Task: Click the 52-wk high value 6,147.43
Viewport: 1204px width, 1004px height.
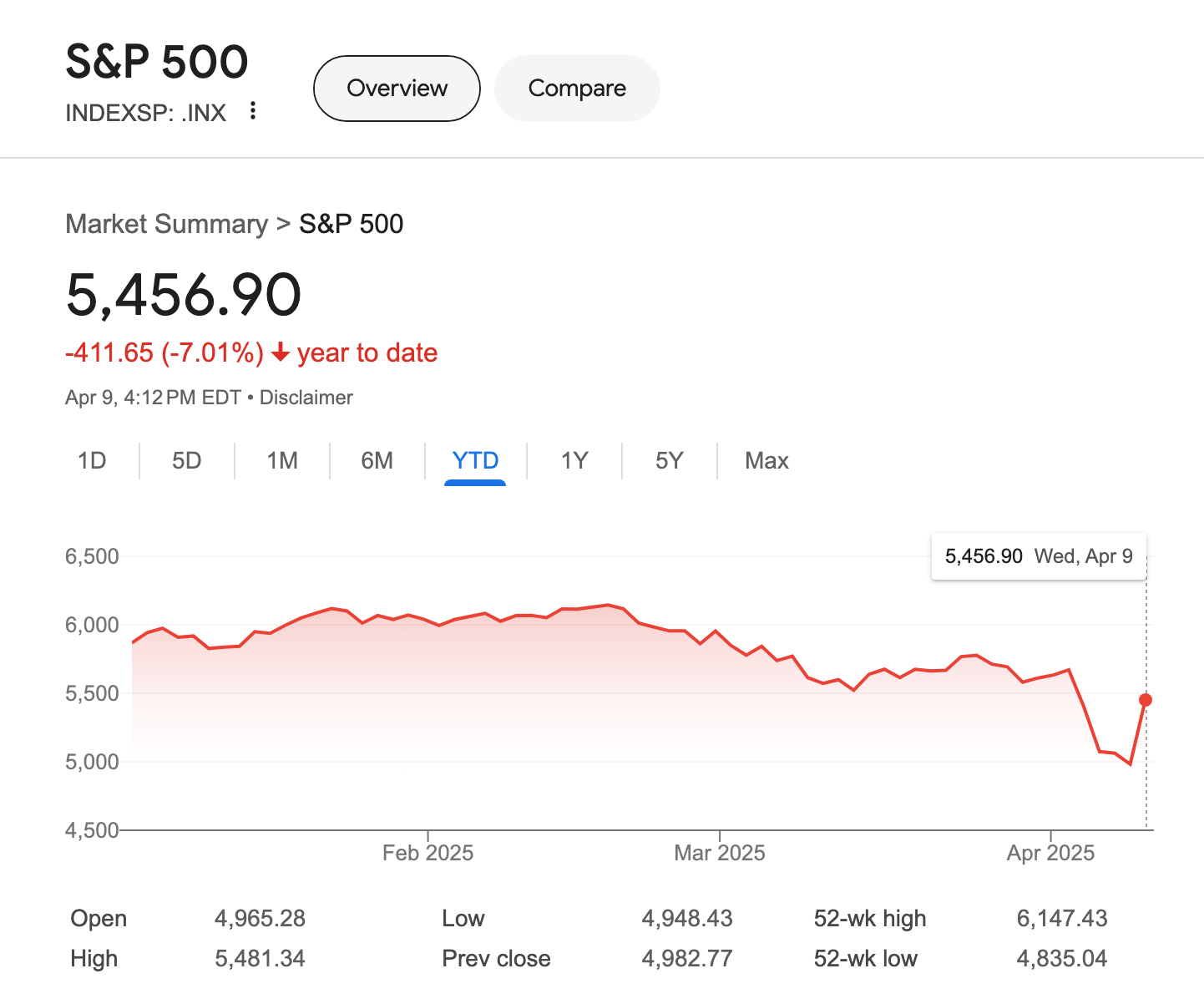Action: [1061, 917]
